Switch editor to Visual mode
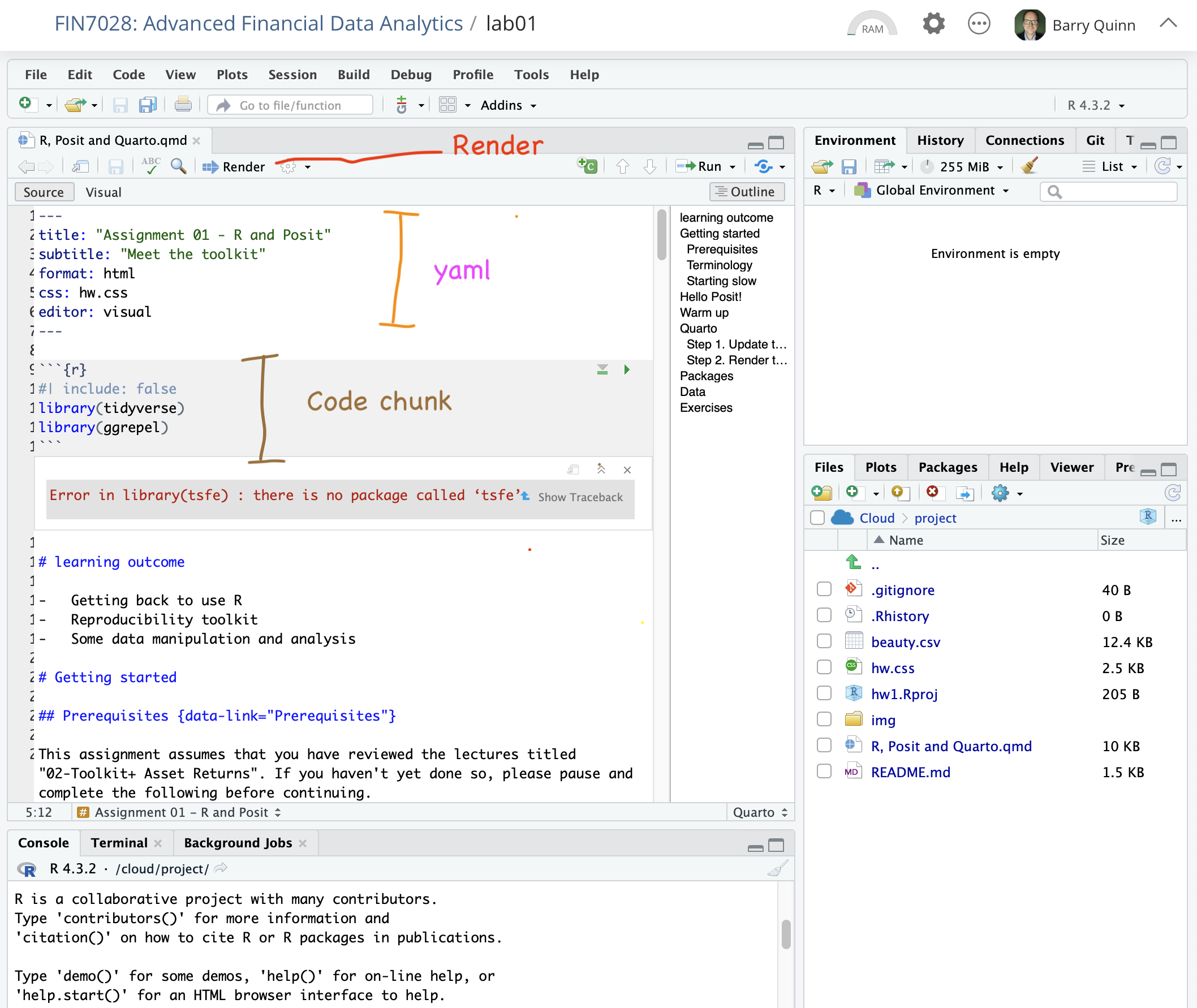This screenshot has width=1197, height=1008. pos(104,192)
